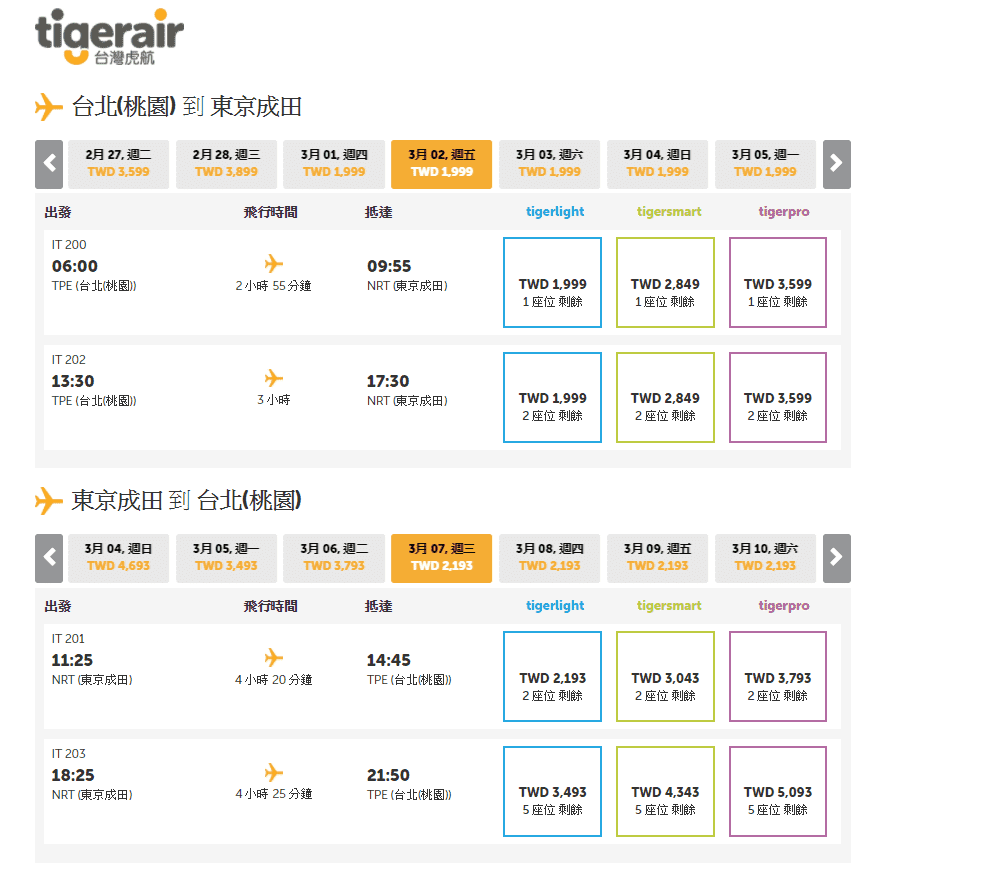Choose IT 201 tigerpro fare TWD 3,793

pos(778,677)
